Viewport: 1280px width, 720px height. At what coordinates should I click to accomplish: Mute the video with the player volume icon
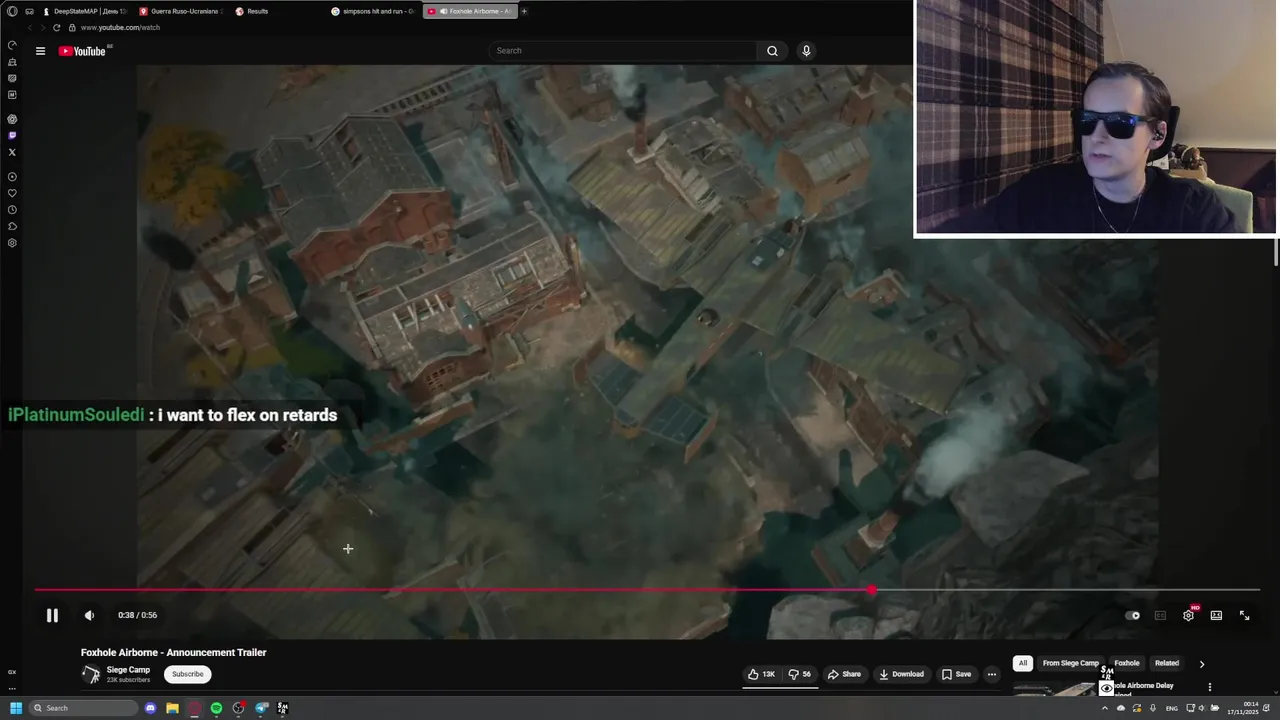coord(89,615)
